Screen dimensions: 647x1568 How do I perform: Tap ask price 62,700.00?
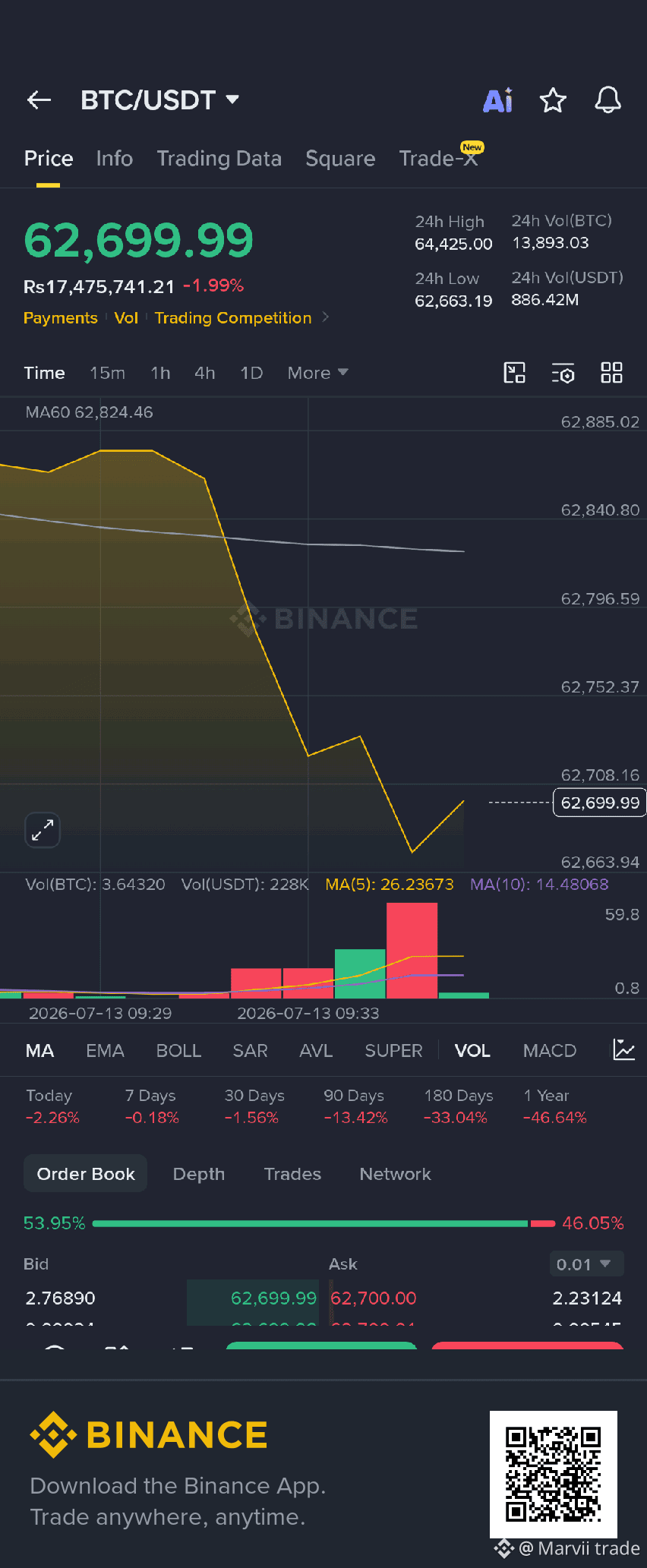374,1298
